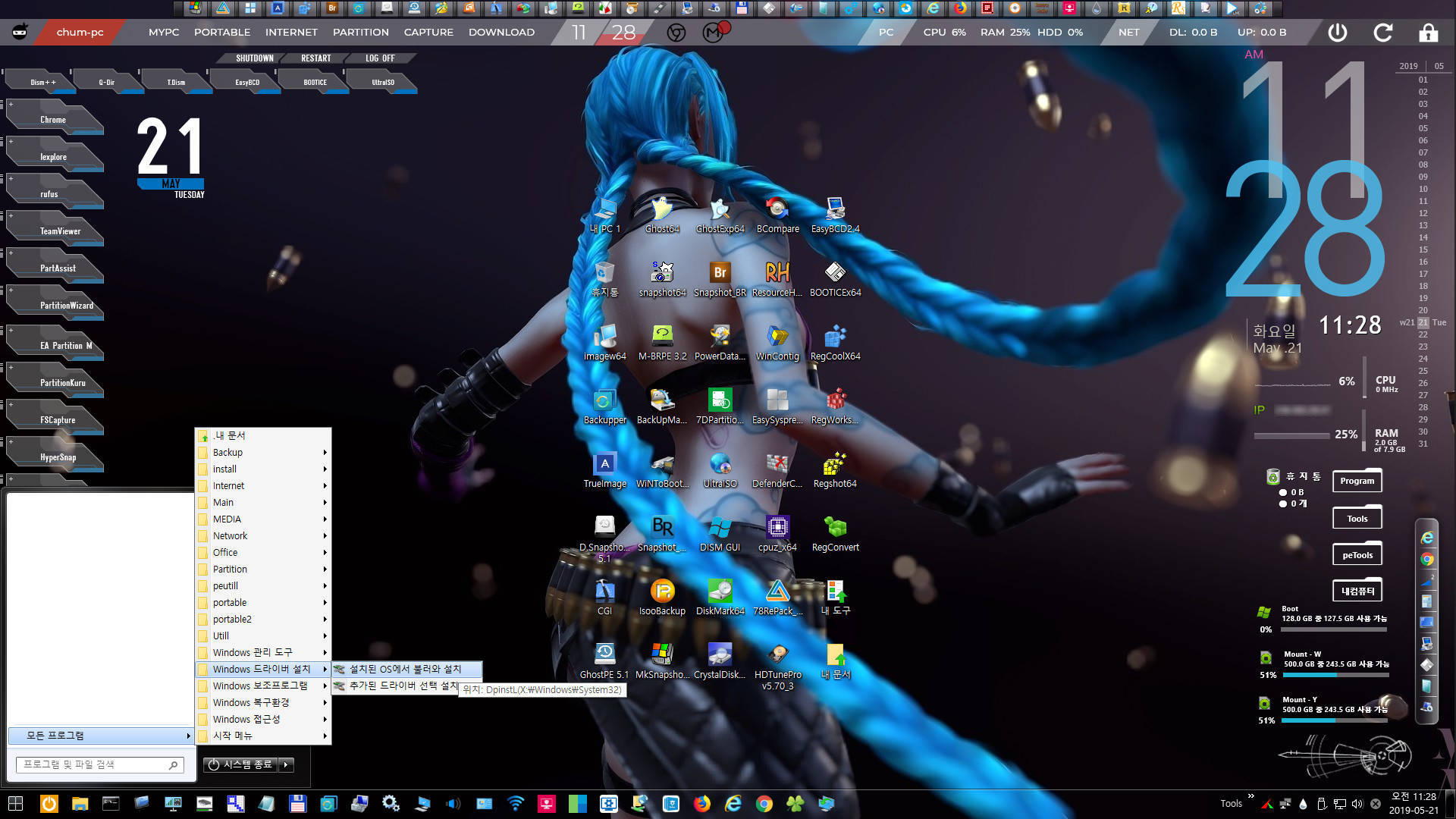This screenshot has height=819, width=1456.
Task: Launch IsooBackup desktop icon
Action: pyautogui.click(x=662, y=597)
